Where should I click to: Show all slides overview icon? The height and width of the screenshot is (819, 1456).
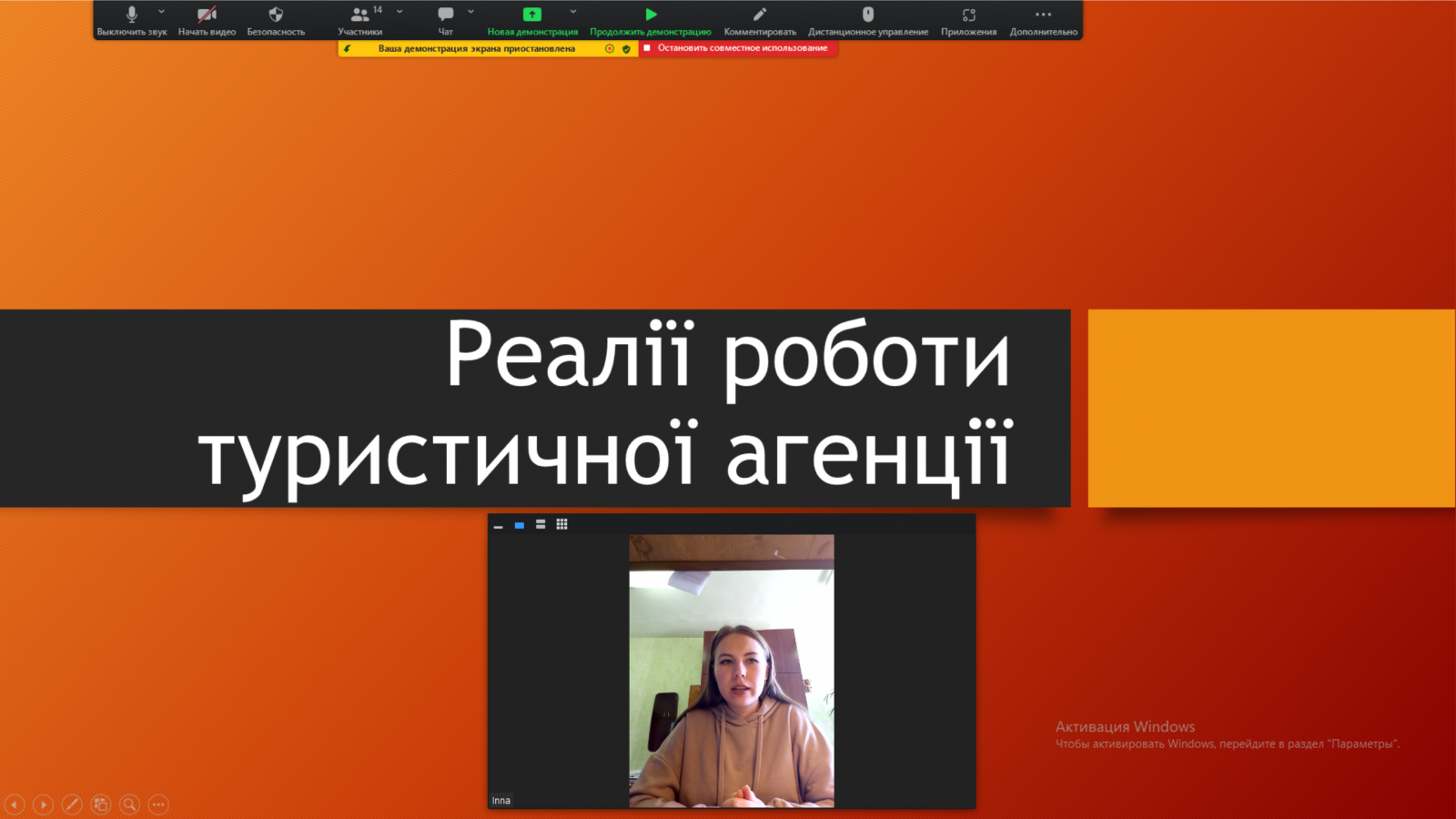(x=101, y=804)
